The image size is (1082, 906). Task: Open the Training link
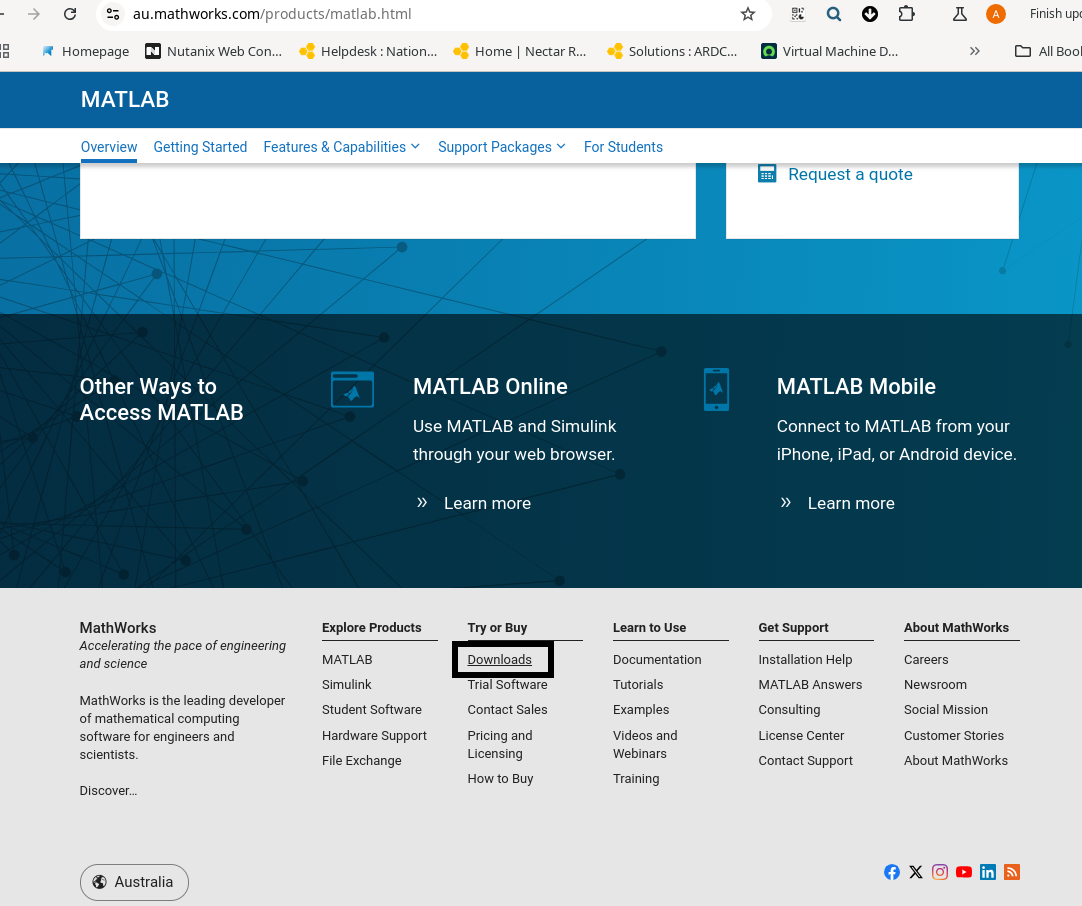[636, 778]
